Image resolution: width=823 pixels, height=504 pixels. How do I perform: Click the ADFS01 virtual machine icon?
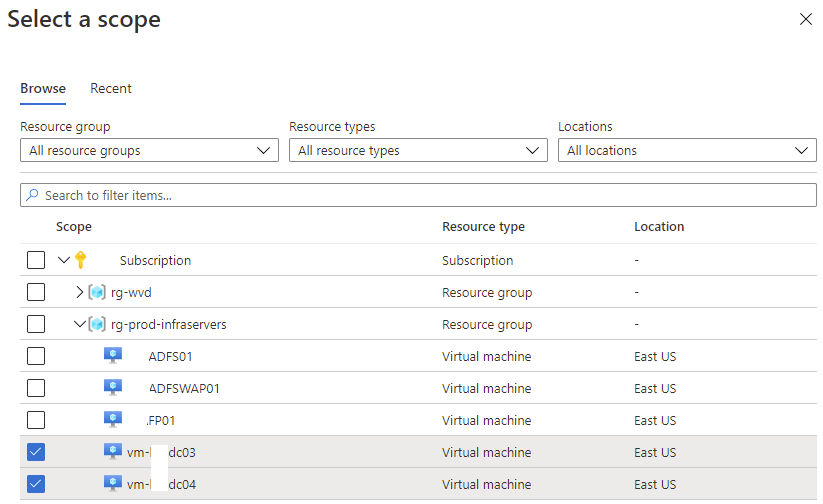[x=113, y=355]
